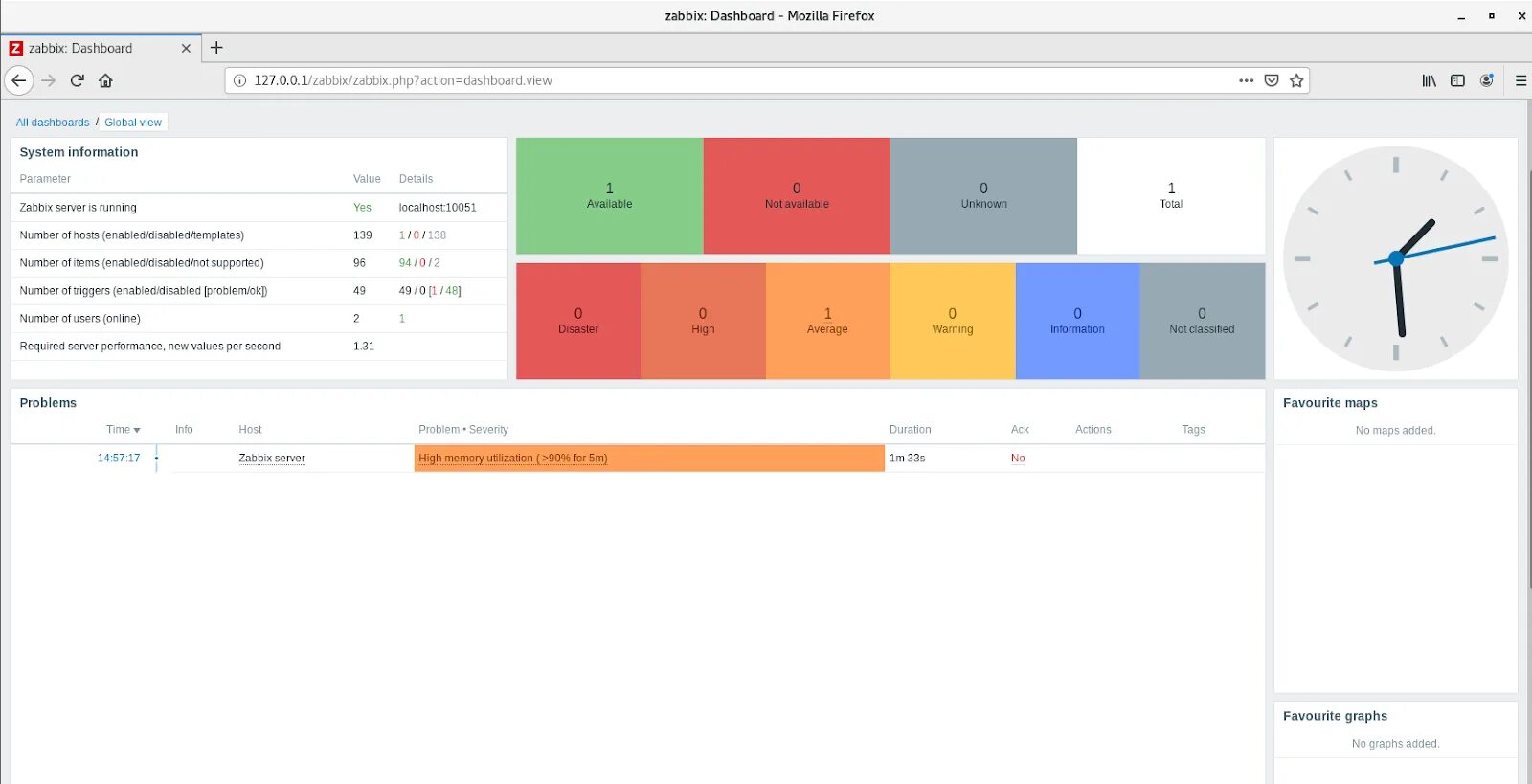Open problem time 14:57:17 link
1532x784 pixels.
point(119,459)
